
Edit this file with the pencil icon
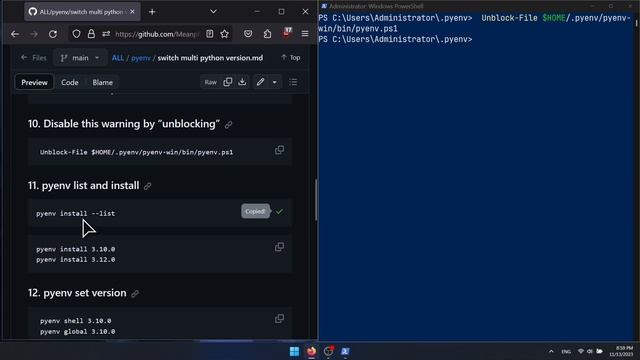click(x=260, y=82)
